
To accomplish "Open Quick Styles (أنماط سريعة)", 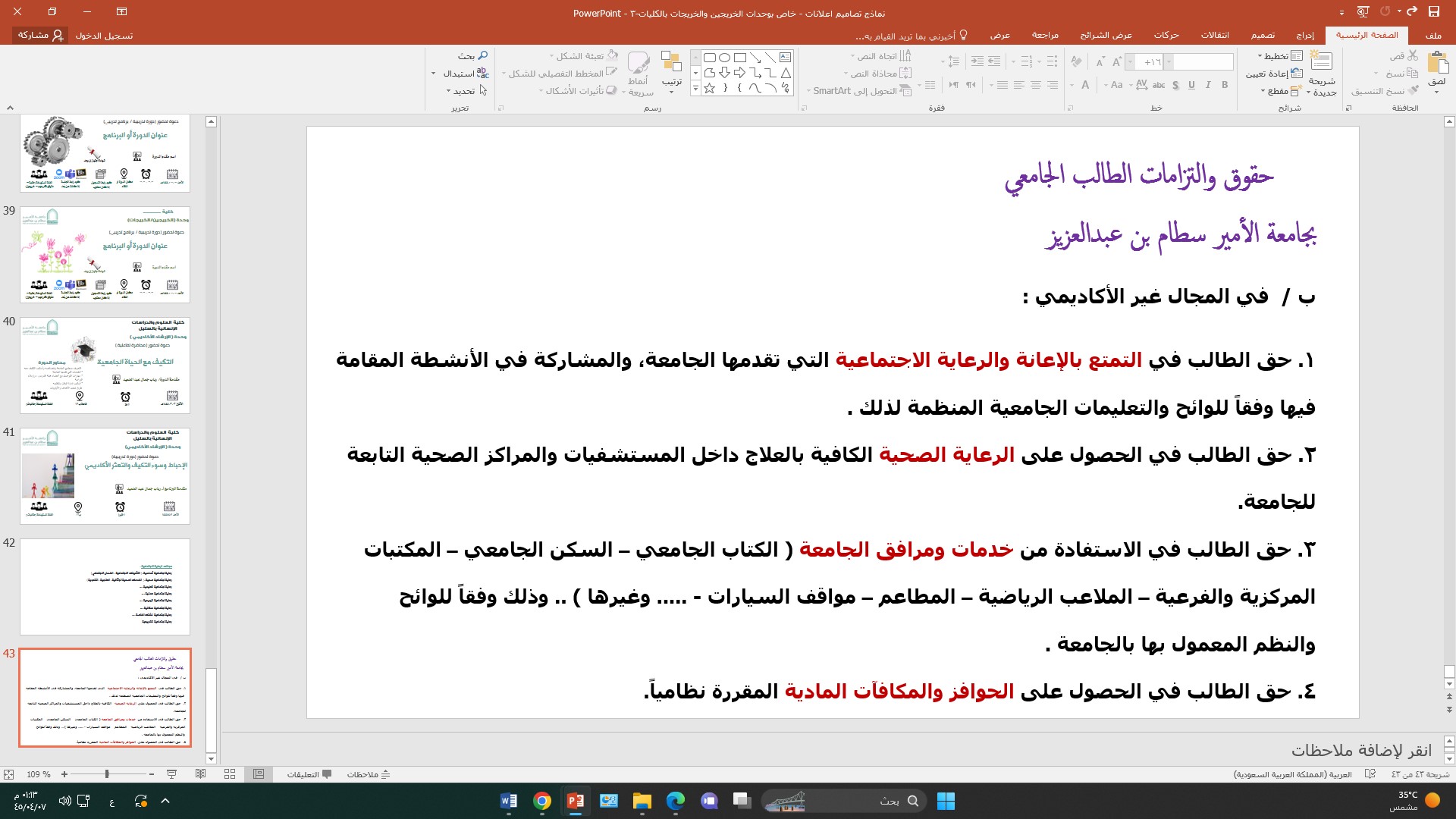I will click(x=639, y=73).
